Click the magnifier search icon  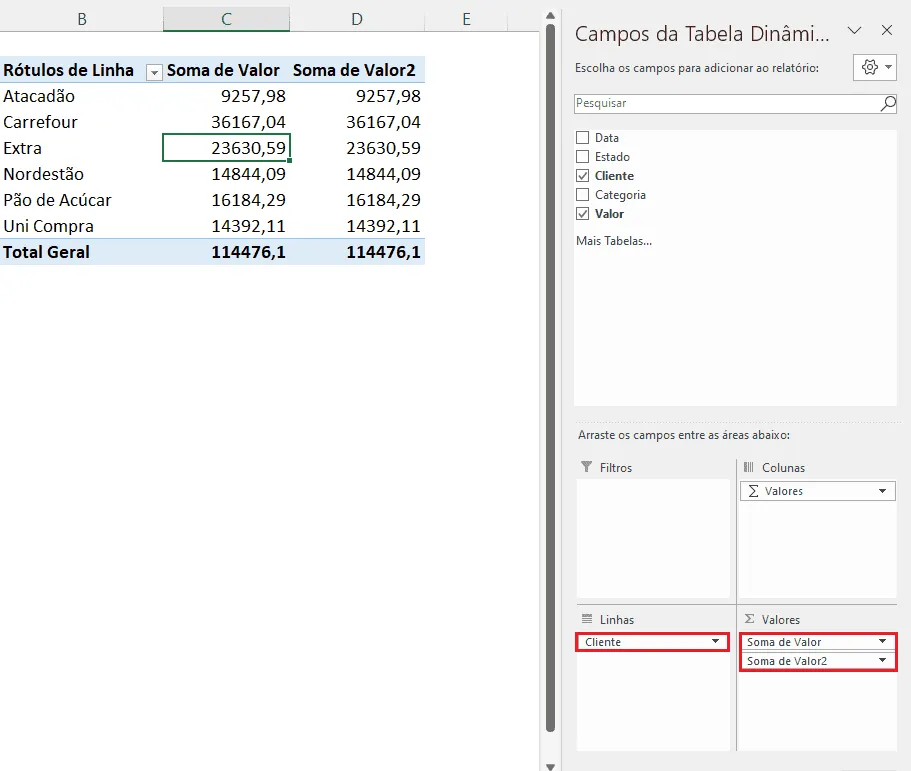[888, 104]
